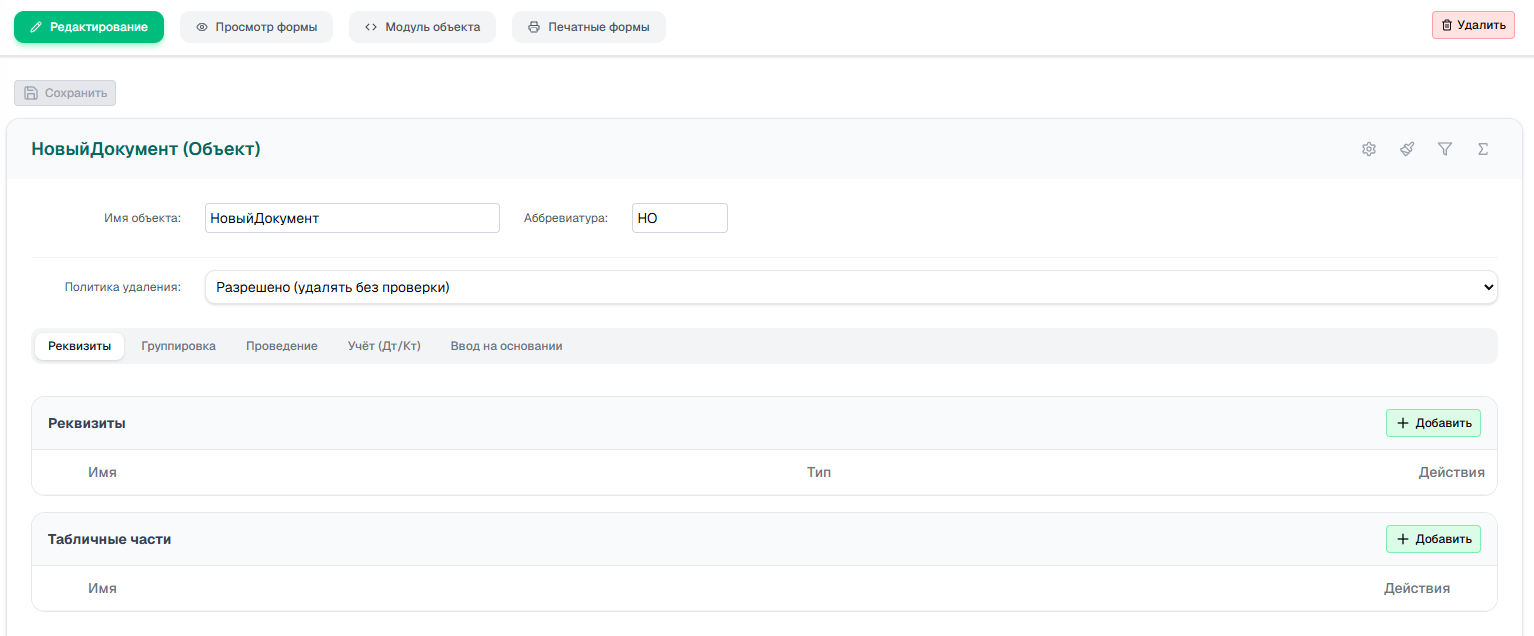Click the red Удалить button
Screen dimensions: 1534x636
point(1473,25)
